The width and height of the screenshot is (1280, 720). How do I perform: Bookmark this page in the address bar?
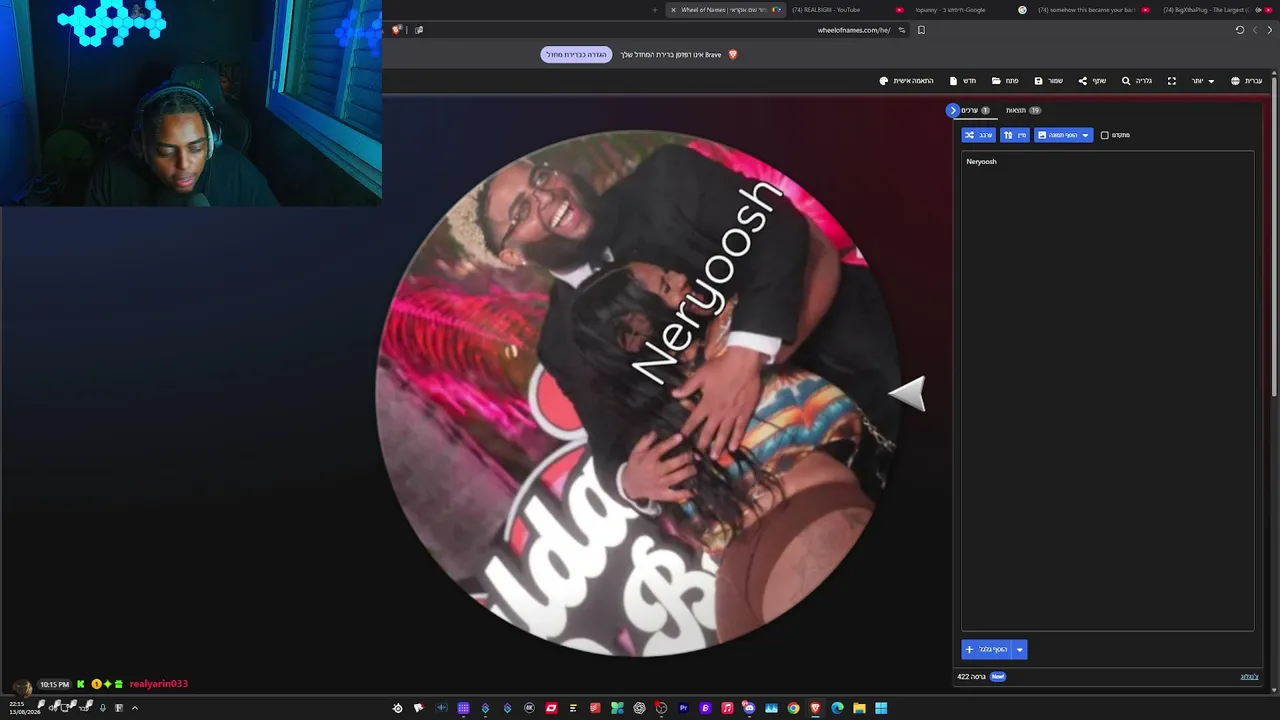point(921,30)
